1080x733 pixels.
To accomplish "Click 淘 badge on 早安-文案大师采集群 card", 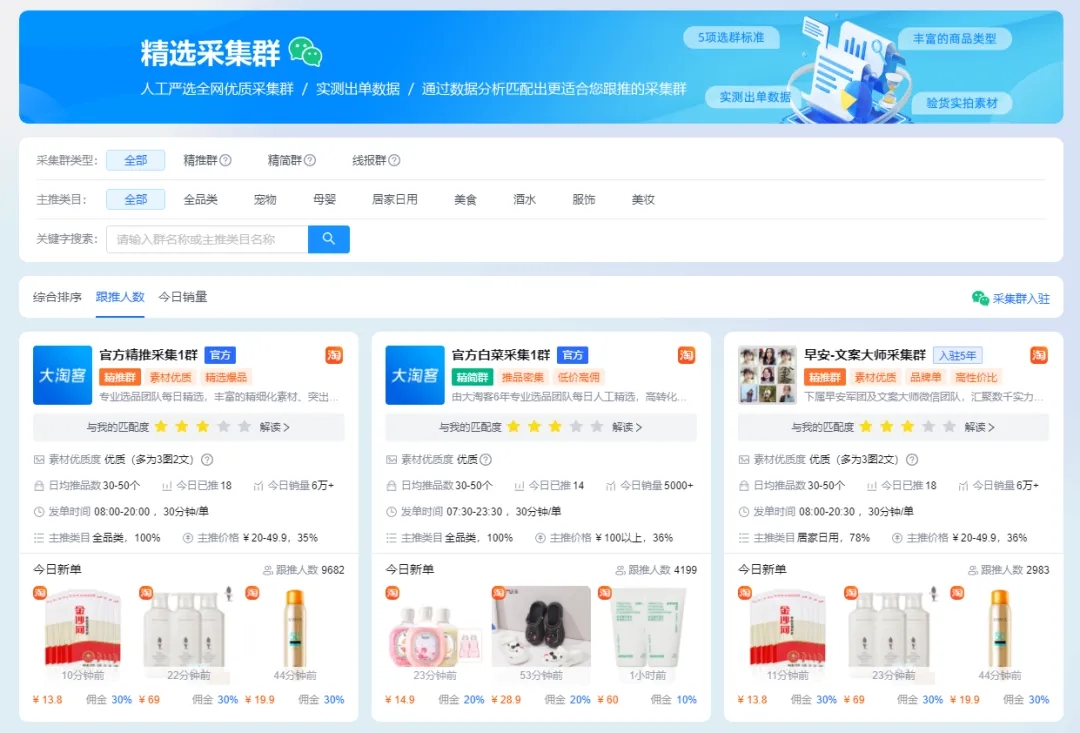I will pos(1039,355).
